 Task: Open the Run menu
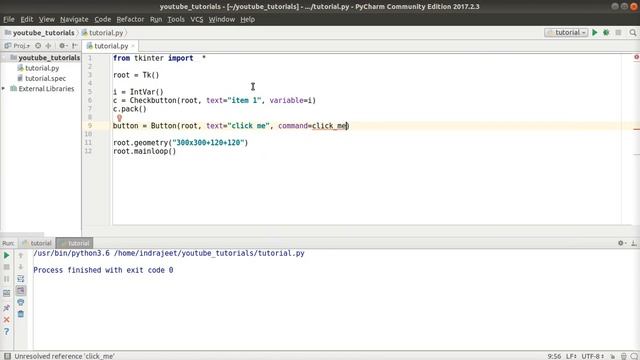coord(156,19)
